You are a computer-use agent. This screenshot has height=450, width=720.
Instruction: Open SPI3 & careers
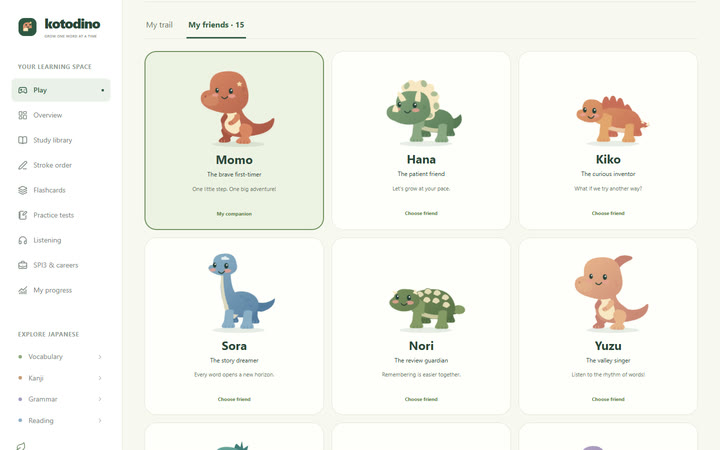(61, 265)
